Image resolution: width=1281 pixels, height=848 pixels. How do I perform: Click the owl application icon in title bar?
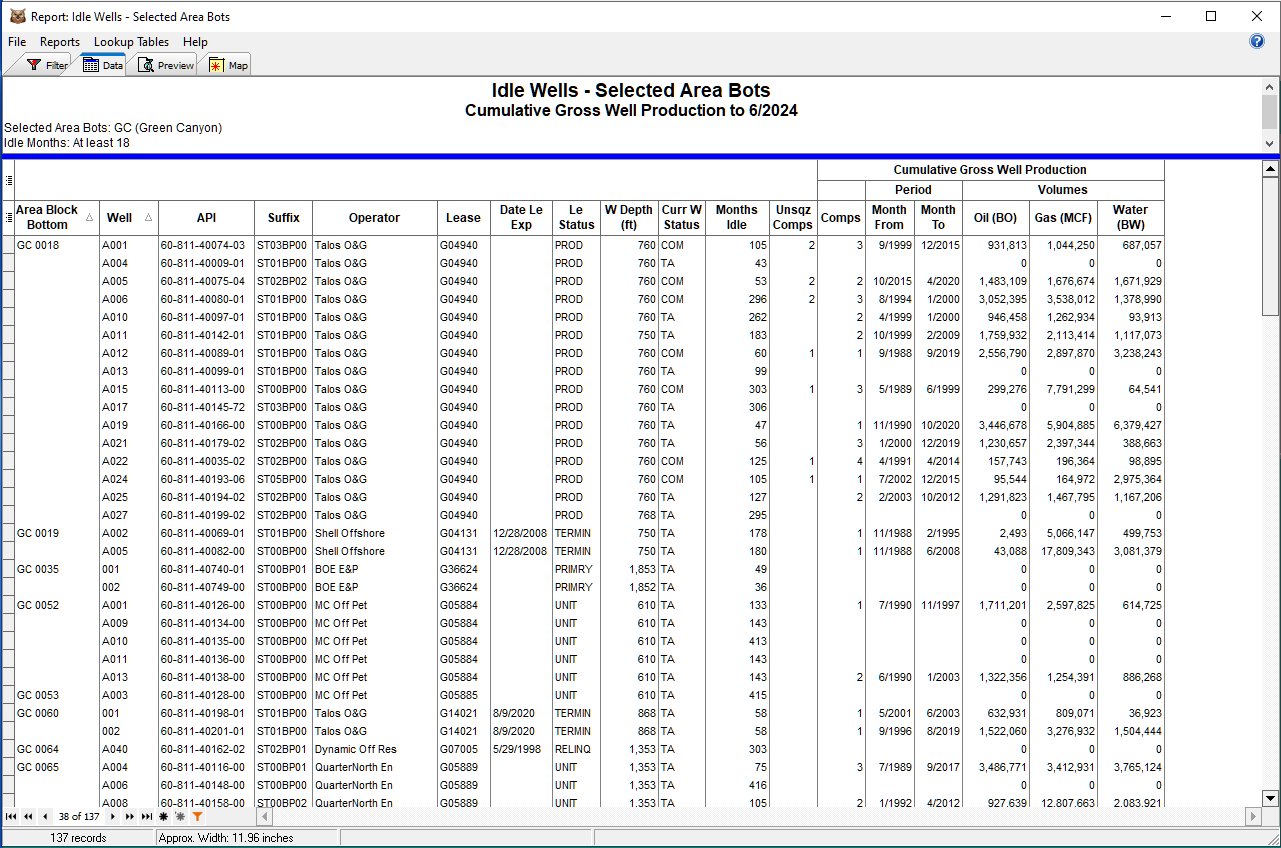17,16
